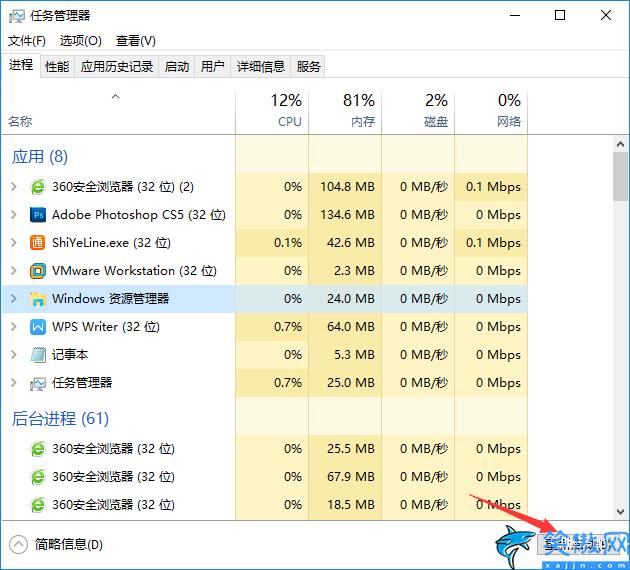The width and height of the screenshot is (630, 570).
Task: Sort by the CPU column header
Action: click(x=272, y=112)
